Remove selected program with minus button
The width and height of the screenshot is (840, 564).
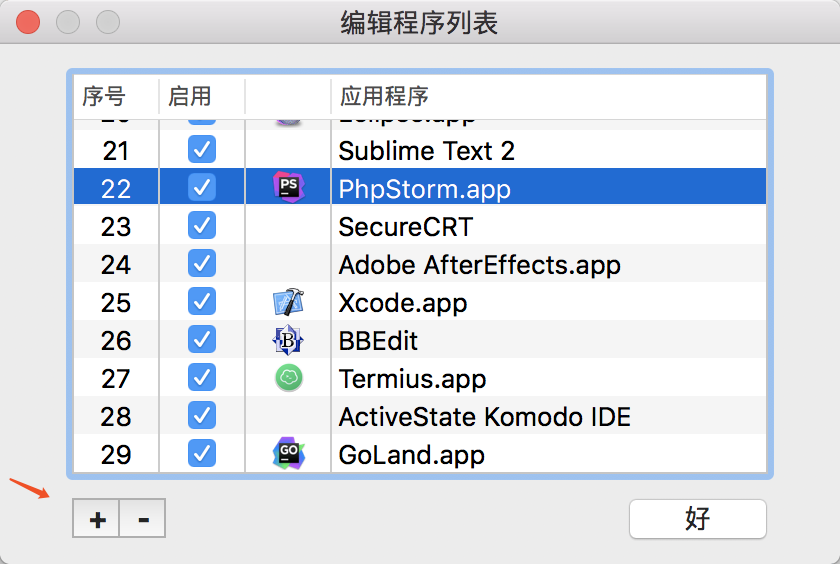(x=142, y=518)
